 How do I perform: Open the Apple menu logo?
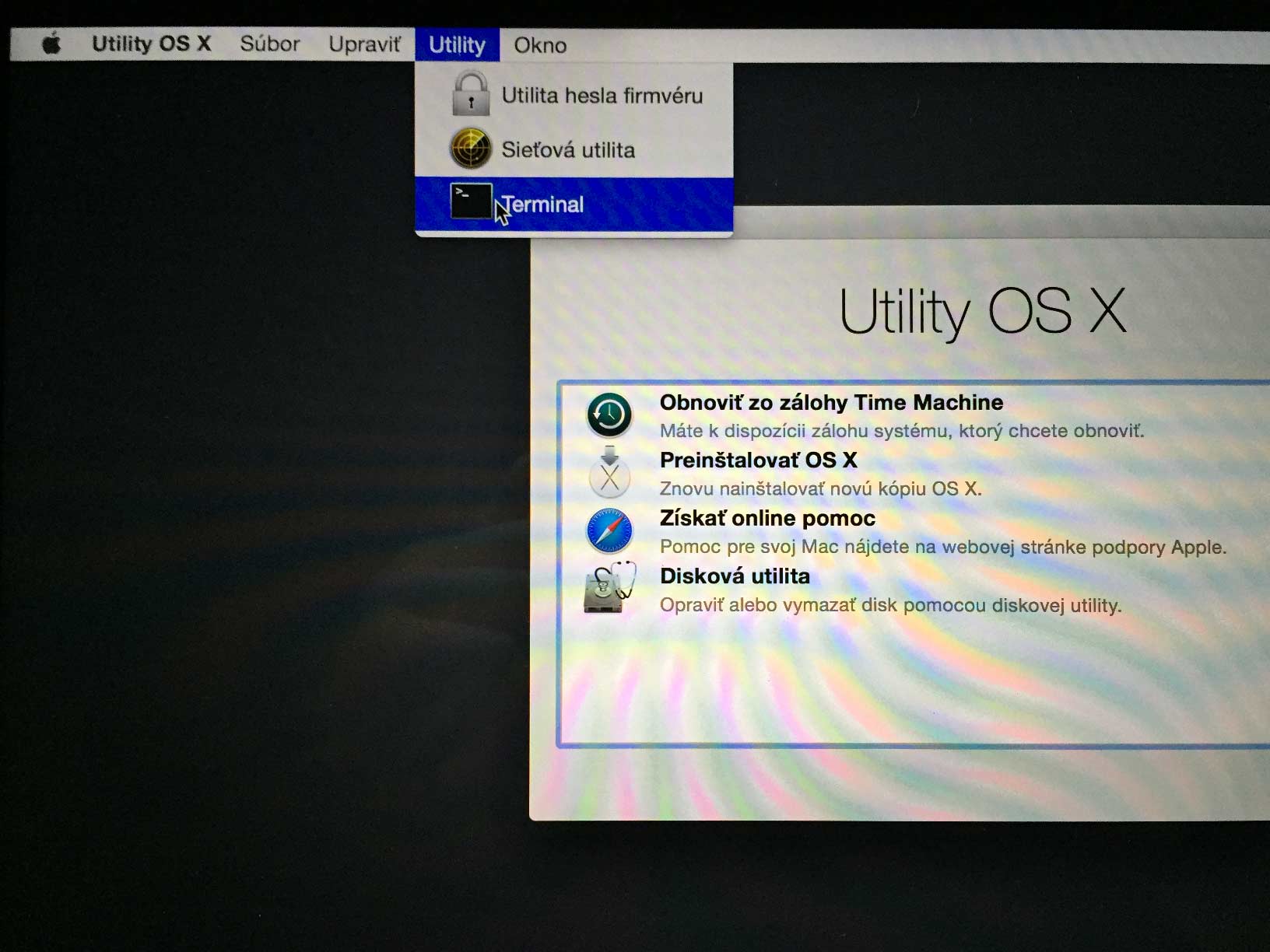click(x=51, y=44)
